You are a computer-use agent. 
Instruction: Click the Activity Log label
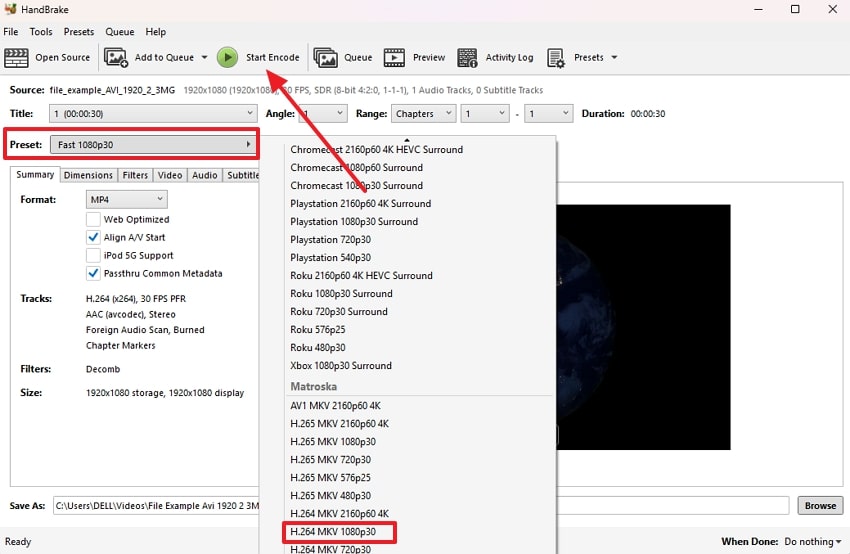(x=509, y=57)
